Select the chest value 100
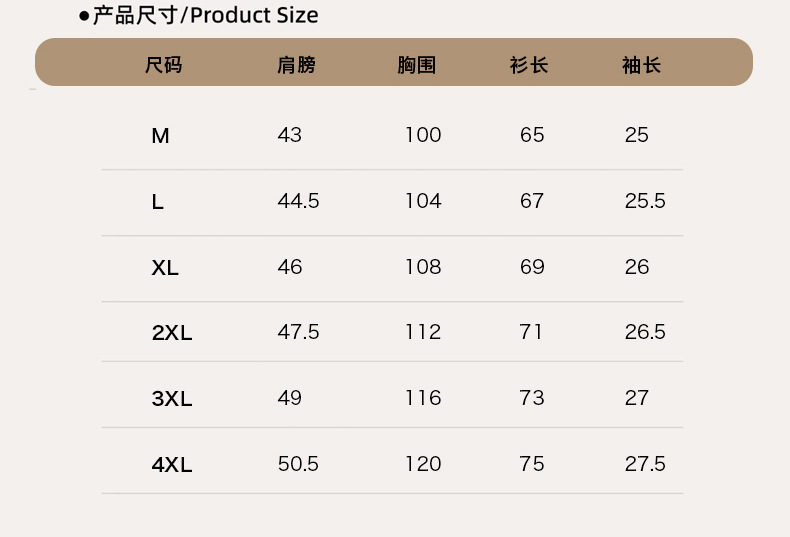Image resolution: width=790 pixels, height=537 pixels. click(423, 135)
